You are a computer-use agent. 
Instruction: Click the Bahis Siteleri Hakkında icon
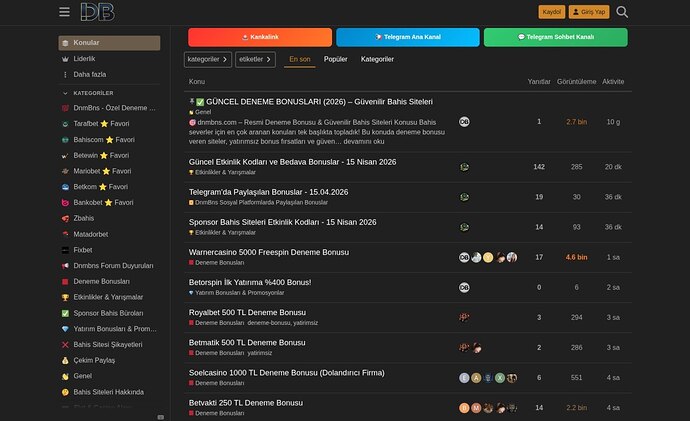click(65, 392)
